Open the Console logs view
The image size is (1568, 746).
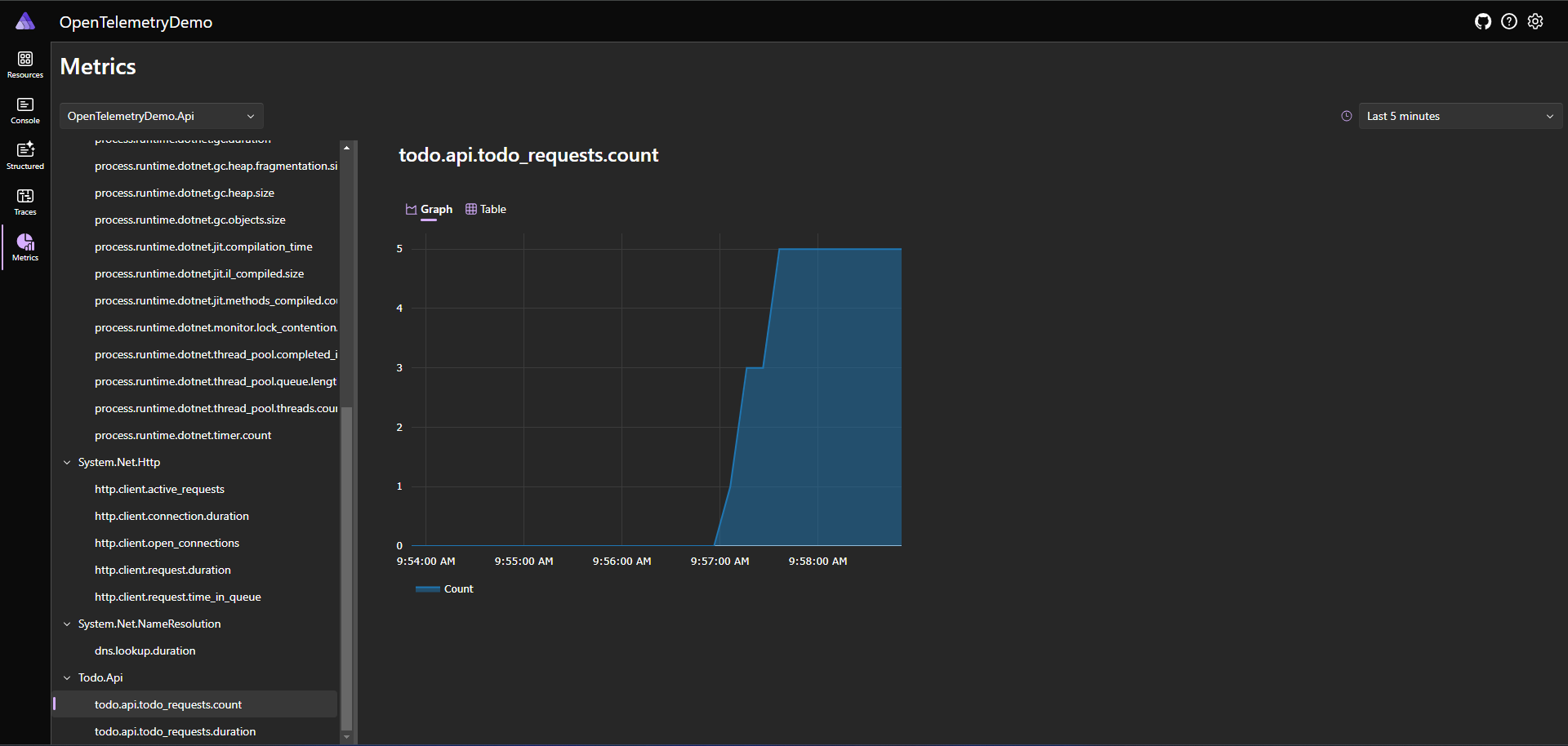pyautogui.click(x=24, y=110)
